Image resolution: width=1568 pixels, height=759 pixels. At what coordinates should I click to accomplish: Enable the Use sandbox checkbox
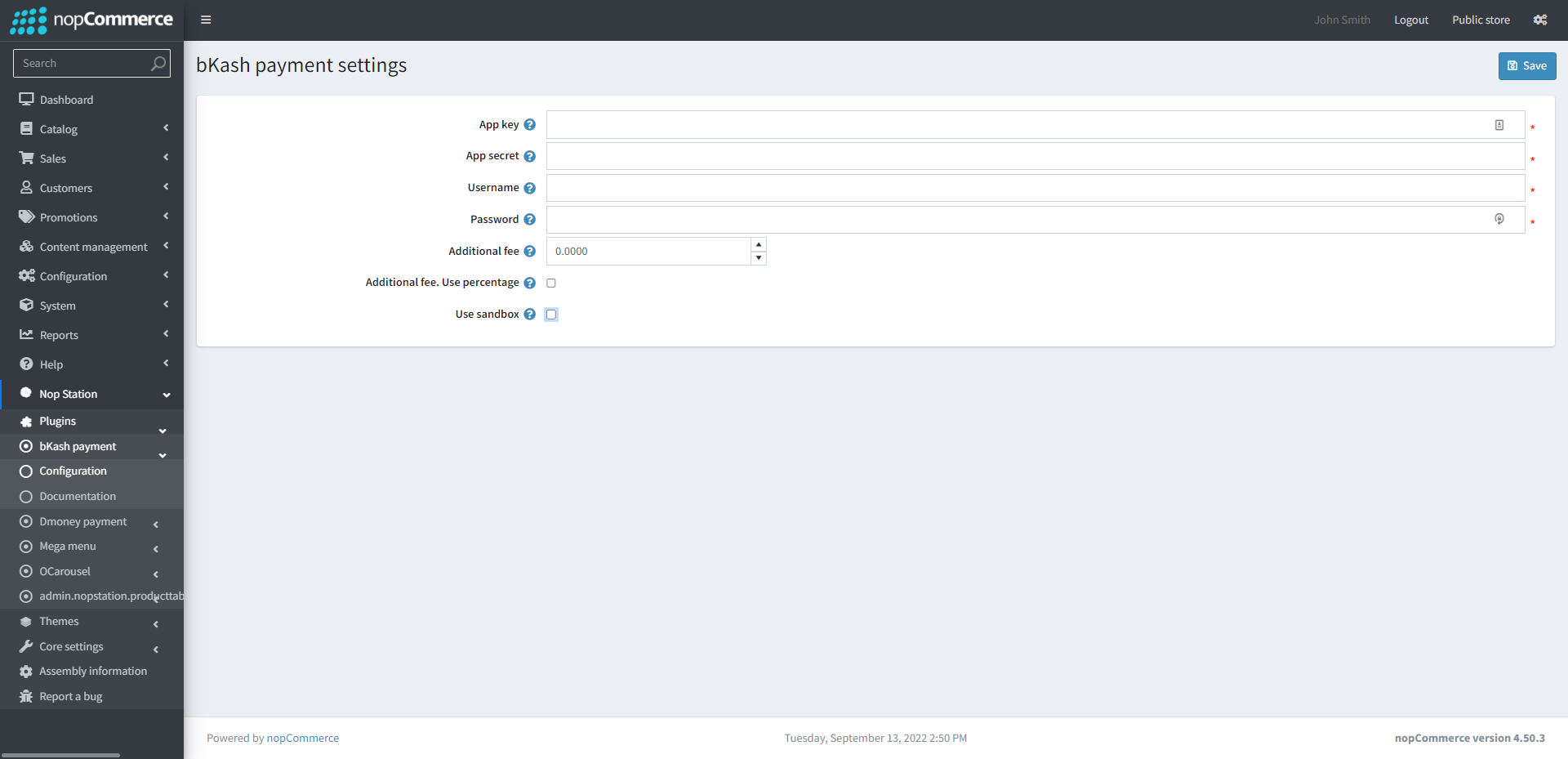coord(551,315)
